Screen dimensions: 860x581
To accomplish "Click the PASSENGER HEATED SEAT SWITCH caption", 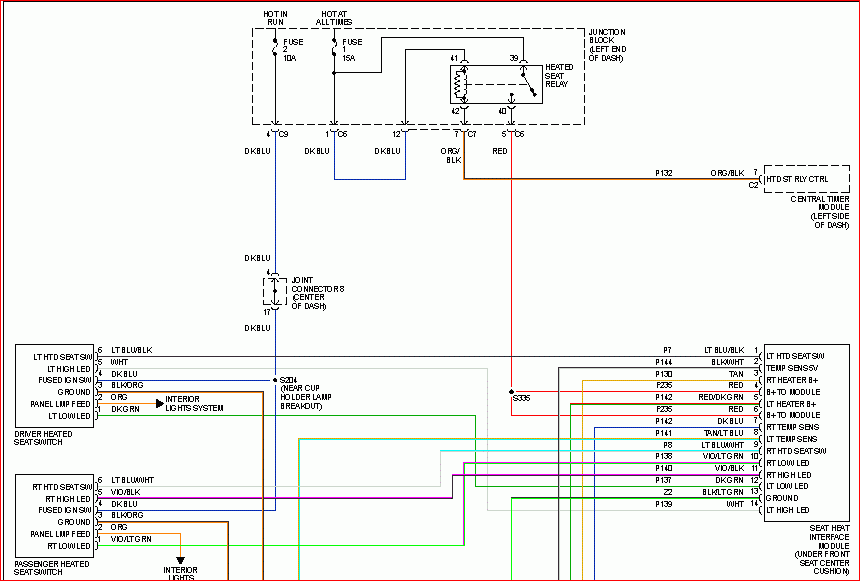I will tap(52, 568).
